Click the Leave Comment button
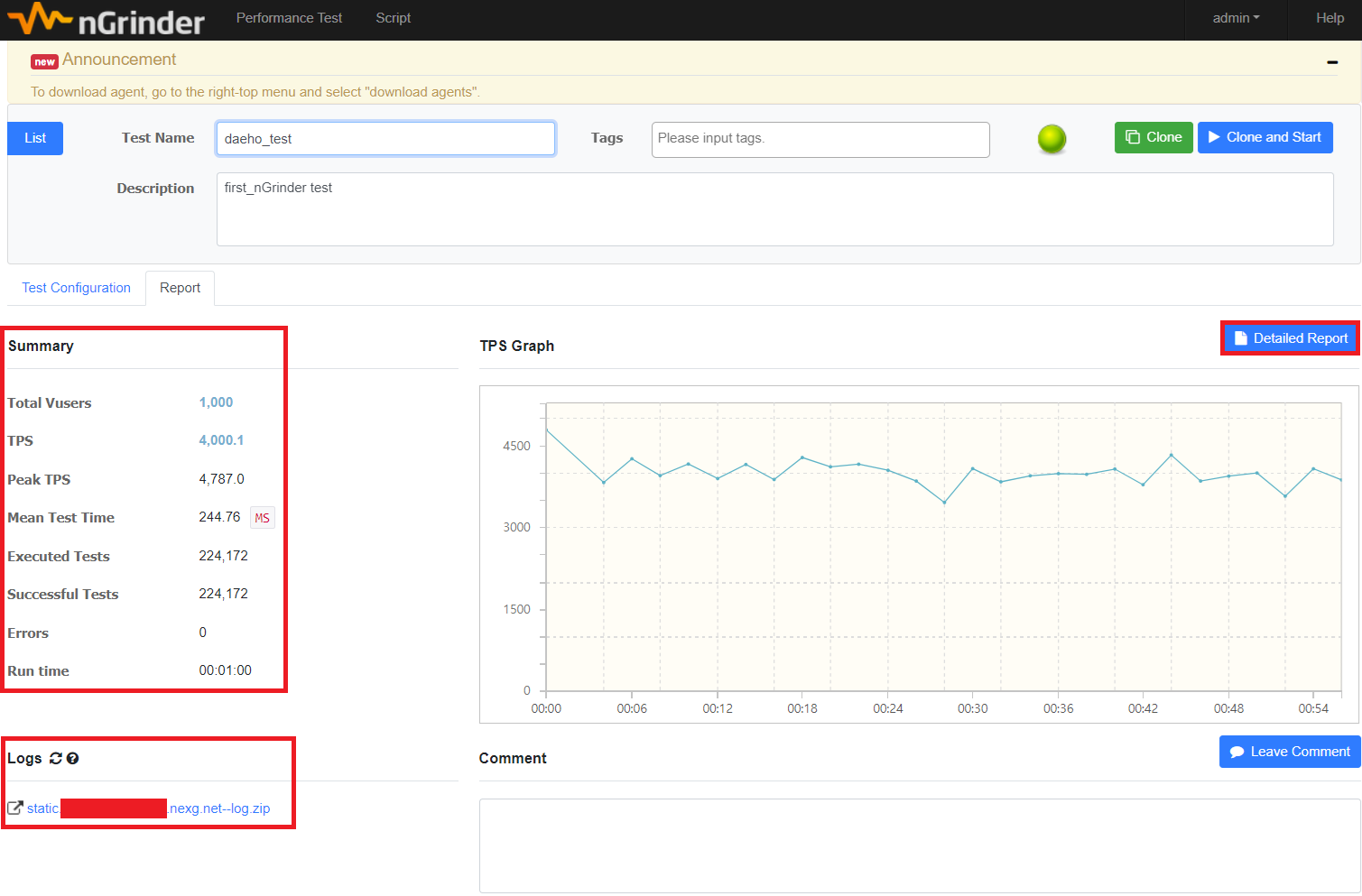 1290,752
